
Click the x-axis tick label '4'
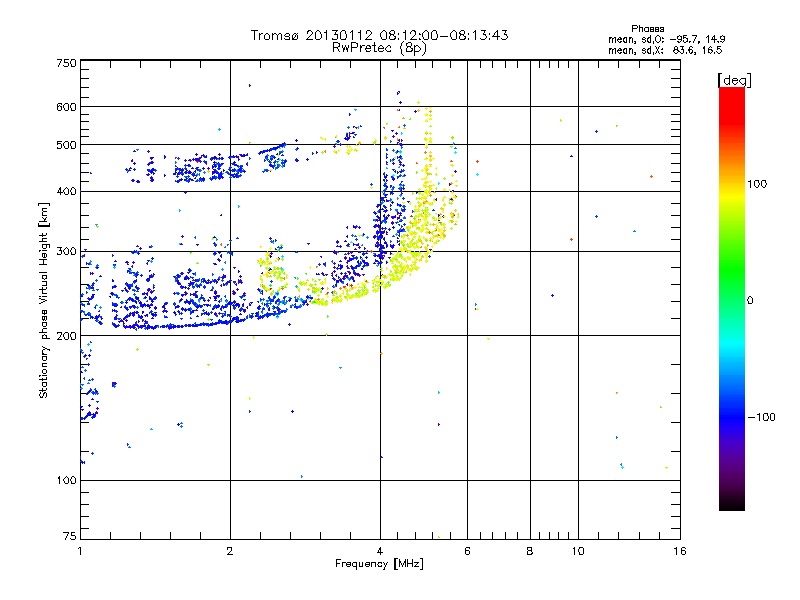[380, 551]
